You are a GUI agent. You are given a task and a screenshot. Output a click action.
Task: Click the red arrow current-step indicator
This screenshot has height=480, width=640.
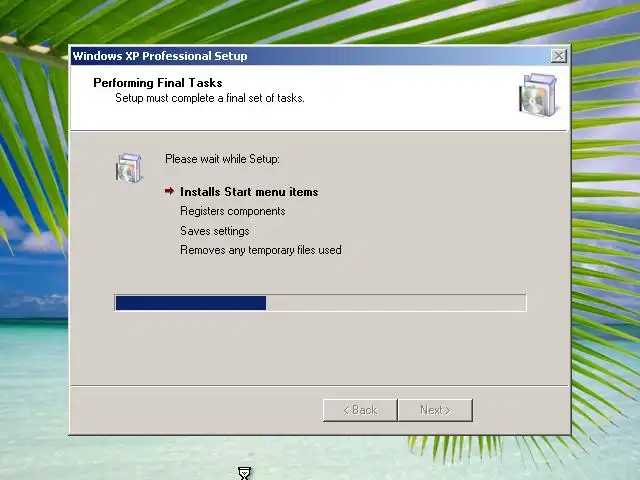169,191
